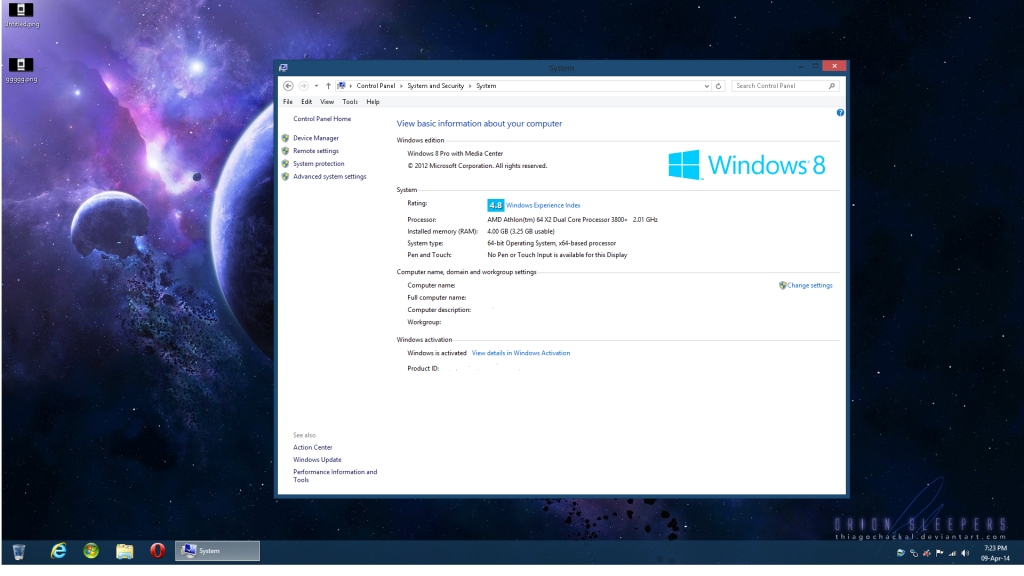Screen dimensions: 1024x576
Task: Expand the chevron after System and Security
Action: [470, 86]
